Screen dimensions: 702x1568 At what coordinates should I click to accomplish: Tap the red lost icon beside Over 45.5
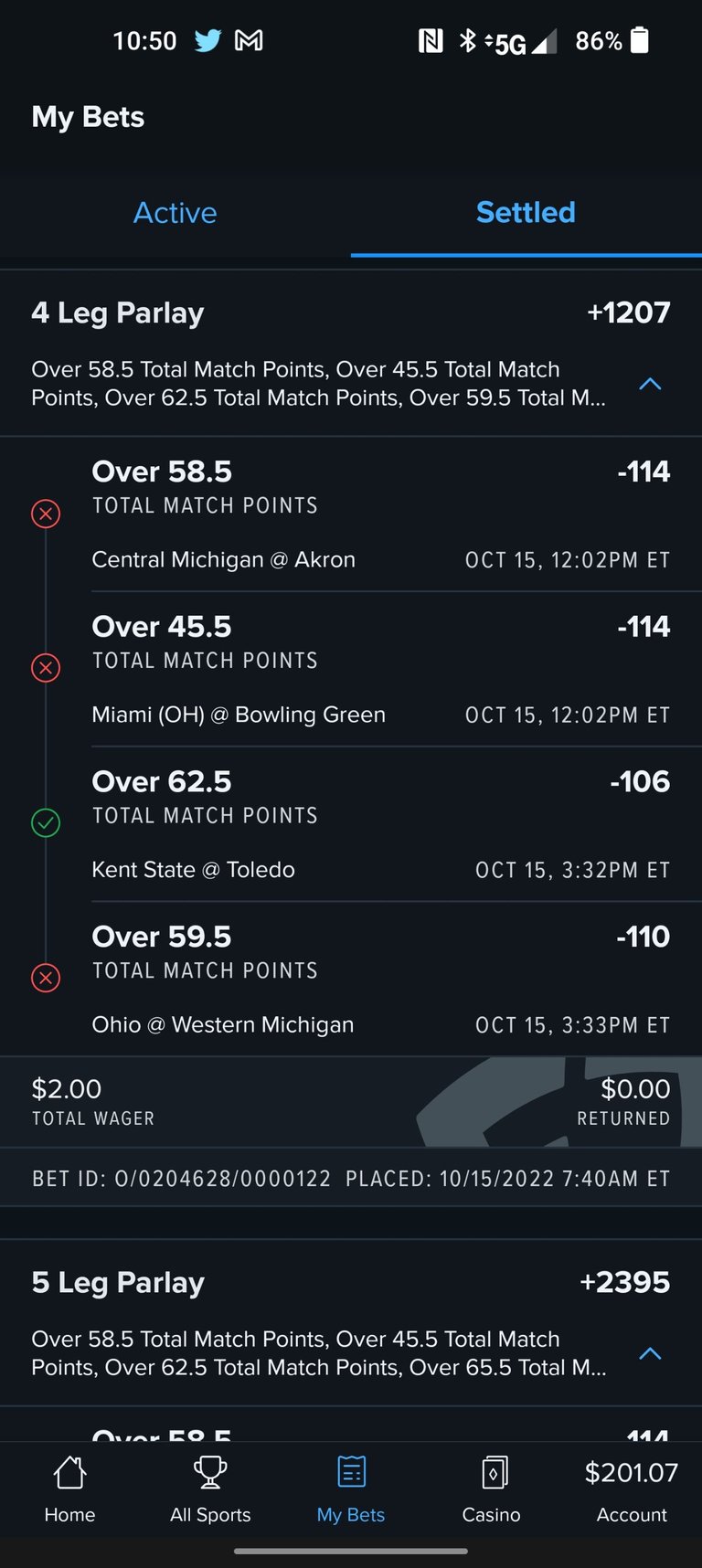[x=46, y=668]
